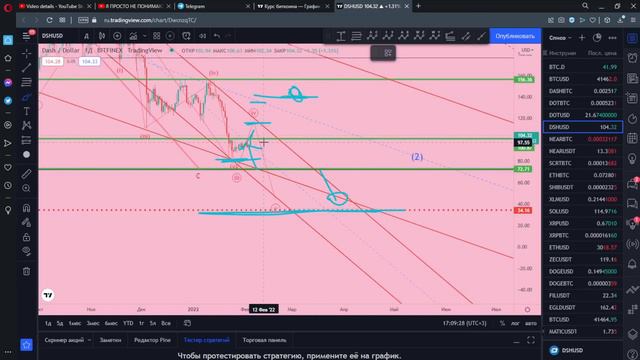
Task: Toggle the percent scale '%' option
Action: pos(502,323)
